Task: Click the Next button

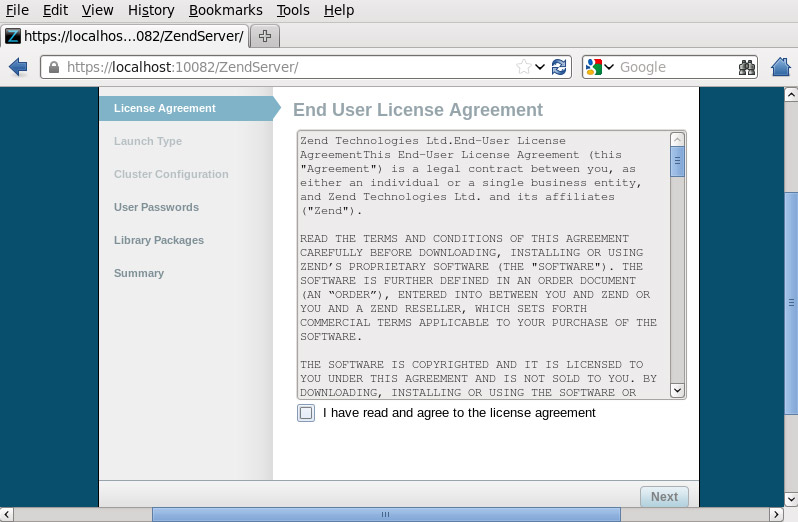Action: (664, 497)
